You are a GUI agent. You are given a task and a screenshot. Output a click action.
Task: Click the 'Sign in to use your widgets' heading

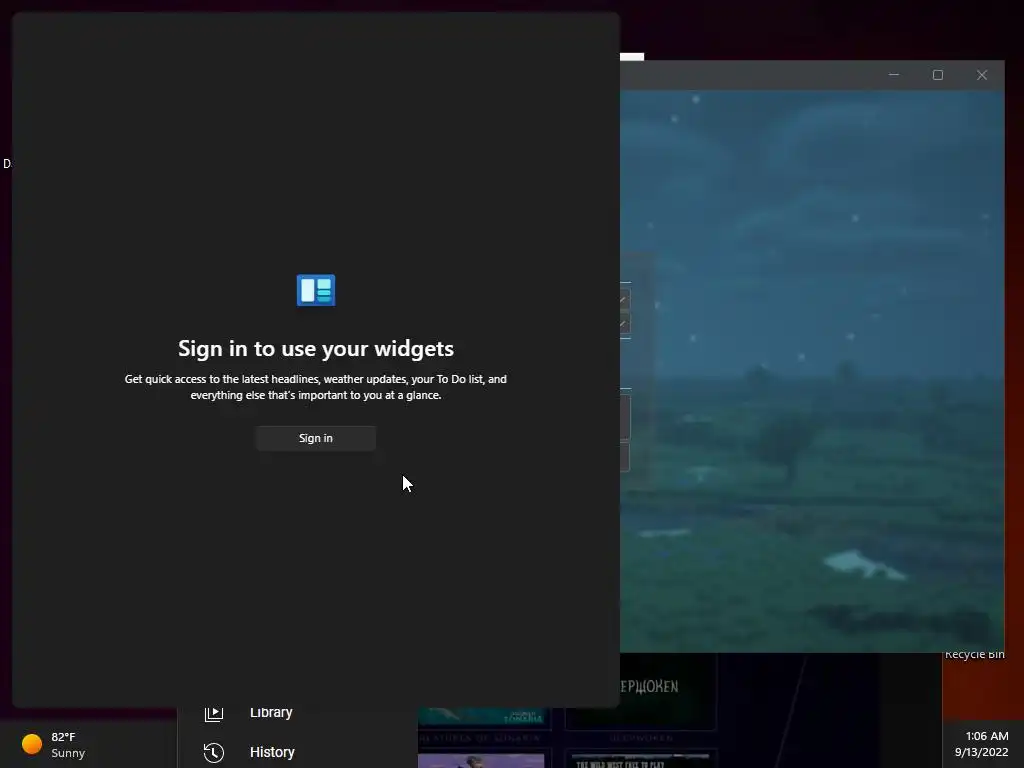(x=316, y=348)
